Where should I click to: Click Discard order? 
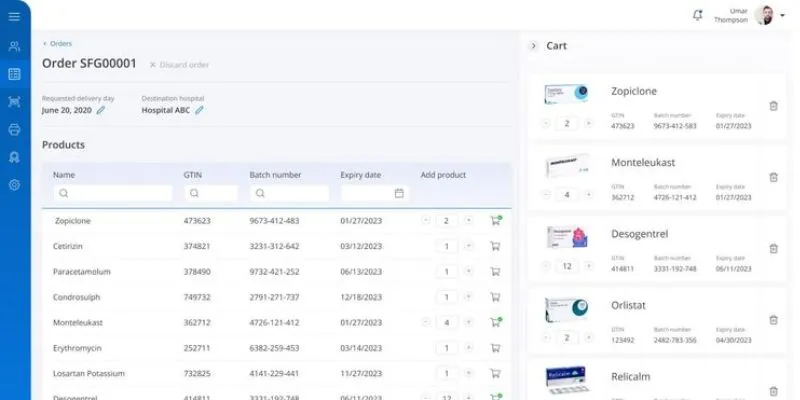[x=179, y=65]
